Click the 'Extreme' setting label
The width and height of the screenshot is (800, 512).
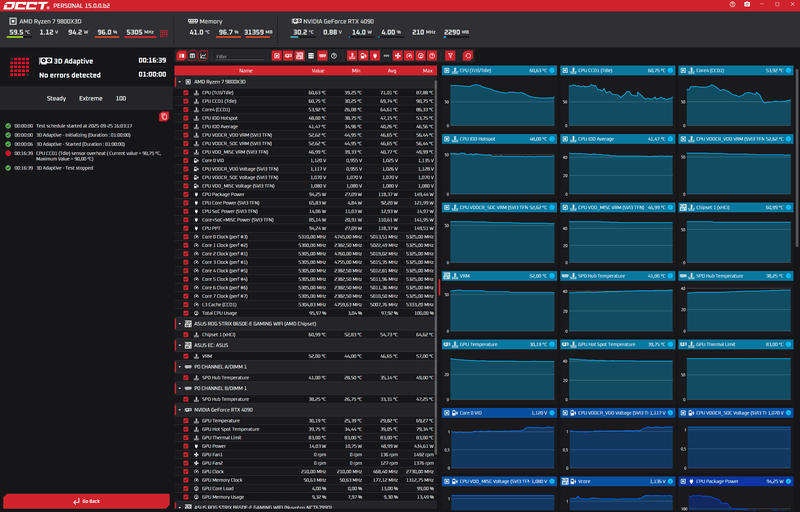pyautogui.click(x=90, y=98)
